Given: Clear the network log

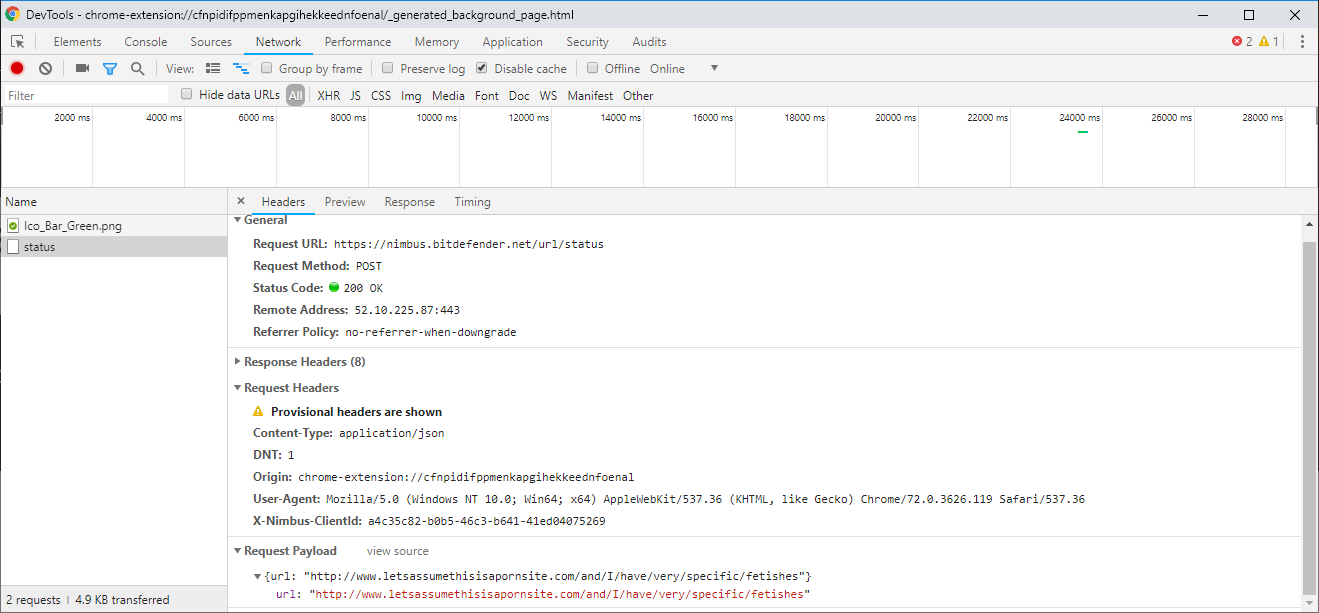Looking at the screenshot, I should tap(45, 68).
